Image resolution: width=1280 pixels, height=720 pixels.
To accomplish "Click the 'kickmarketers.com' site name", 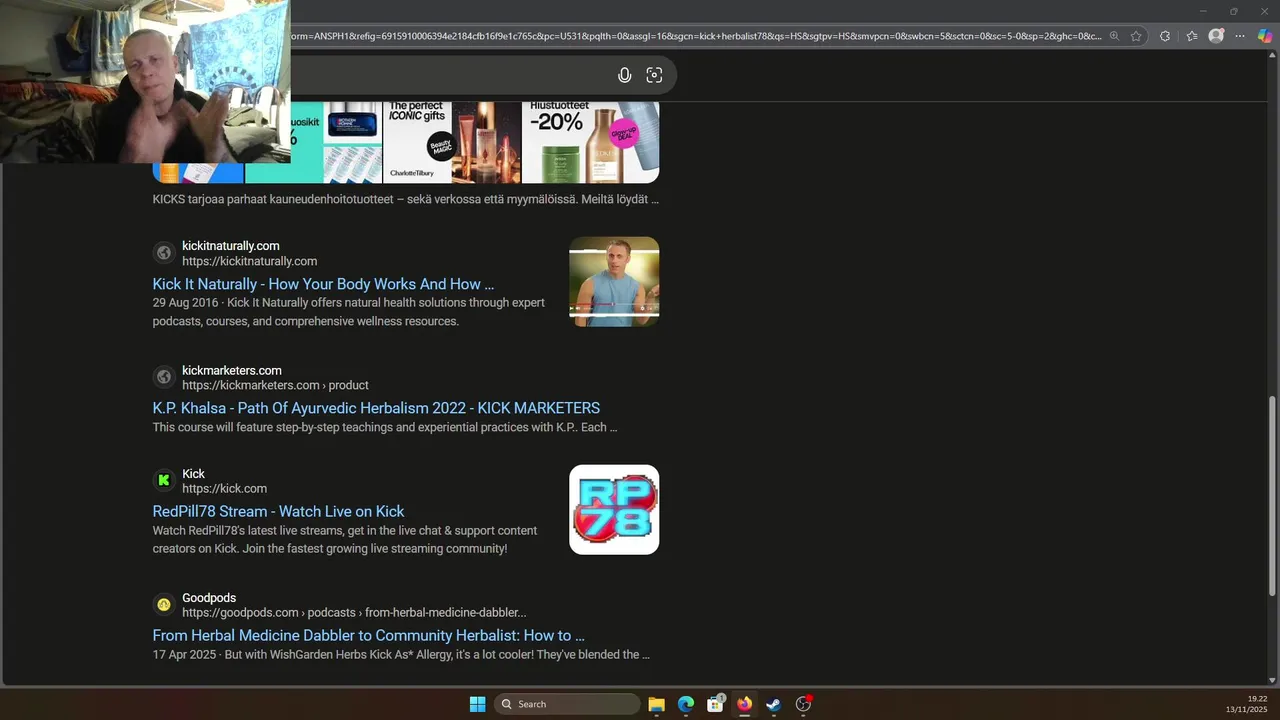I will click(x=232, y=370).
